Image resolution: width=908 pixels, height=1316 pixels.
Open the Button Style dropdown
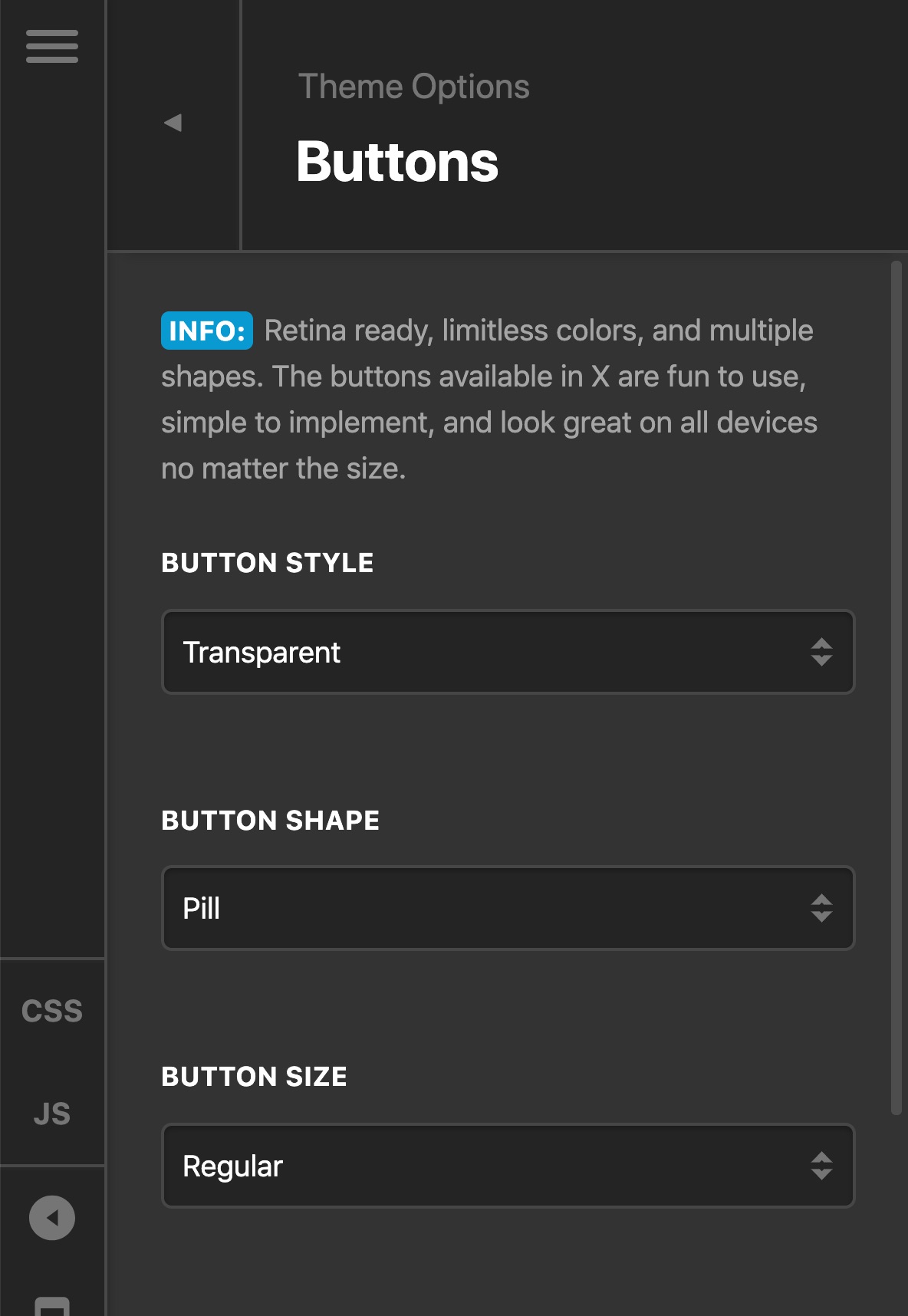[x=508, y=652]
